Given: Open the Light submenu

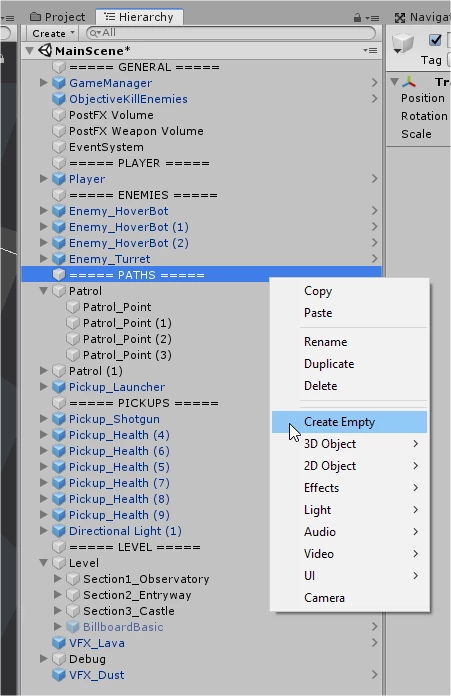Looking at the screenshot, I should click(x=349, y=510).
